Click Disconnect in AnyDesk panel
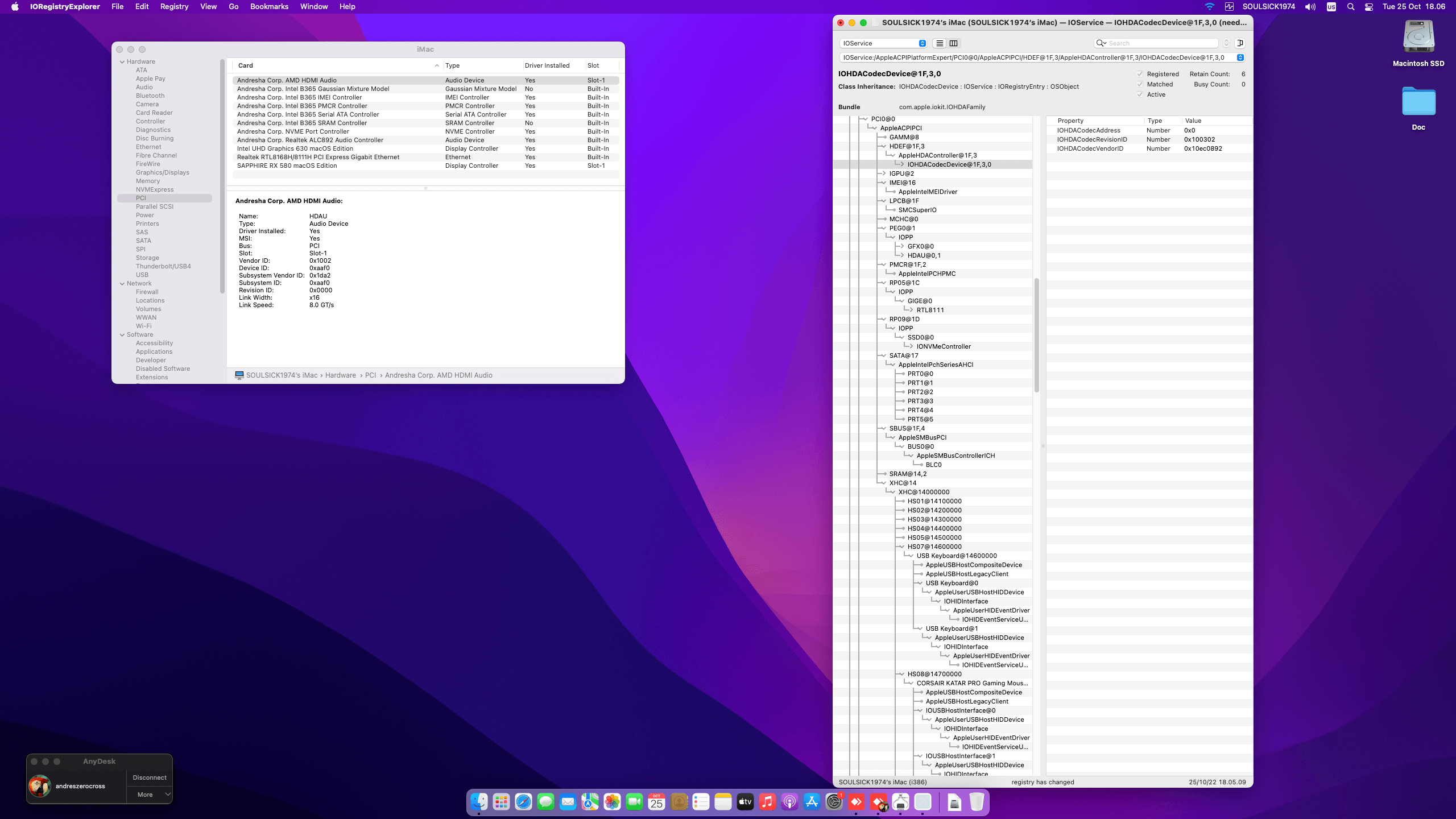 (149, 777)
